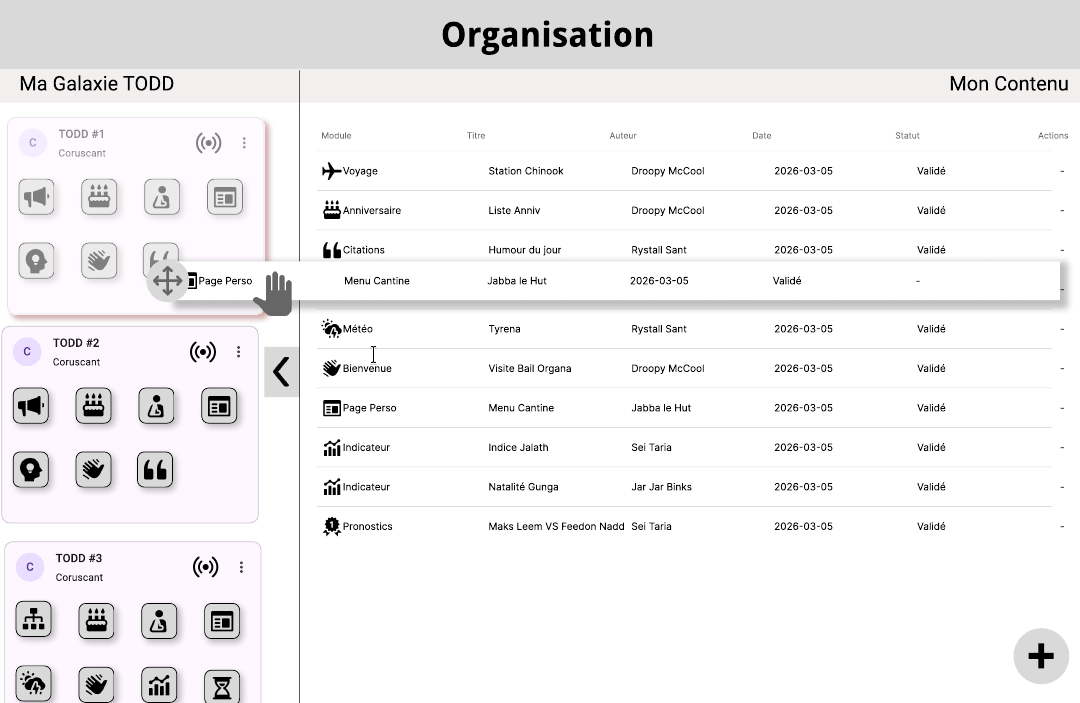The height and width of the screenshot is (703, 1080).
Task: Toggle the broadcast signal on TODD #3
Action: coord(206,567)
